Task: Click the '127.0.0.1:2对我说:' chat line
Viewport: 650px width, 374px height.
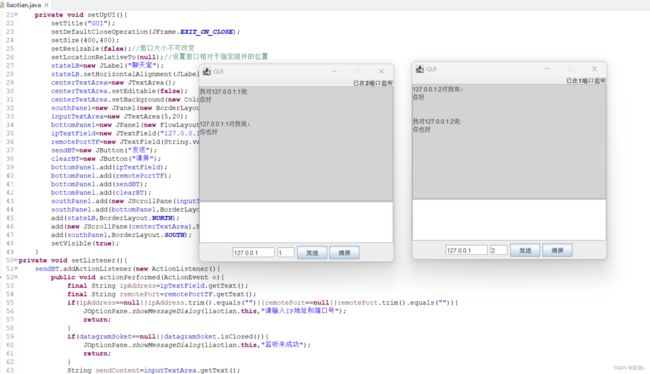Action: [438, 89]
